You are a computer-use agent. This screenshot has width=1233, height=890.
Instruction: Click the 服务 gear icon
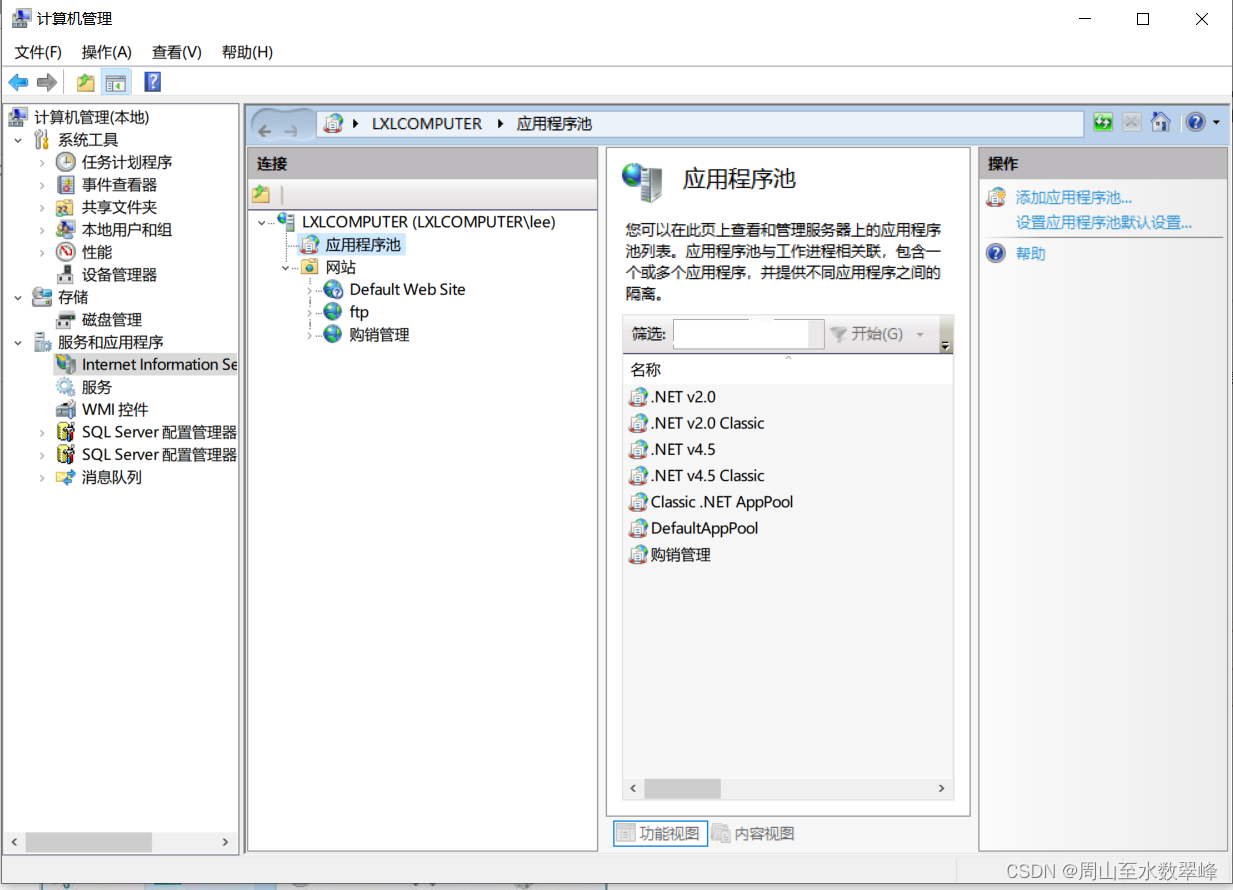pos(66,387)
